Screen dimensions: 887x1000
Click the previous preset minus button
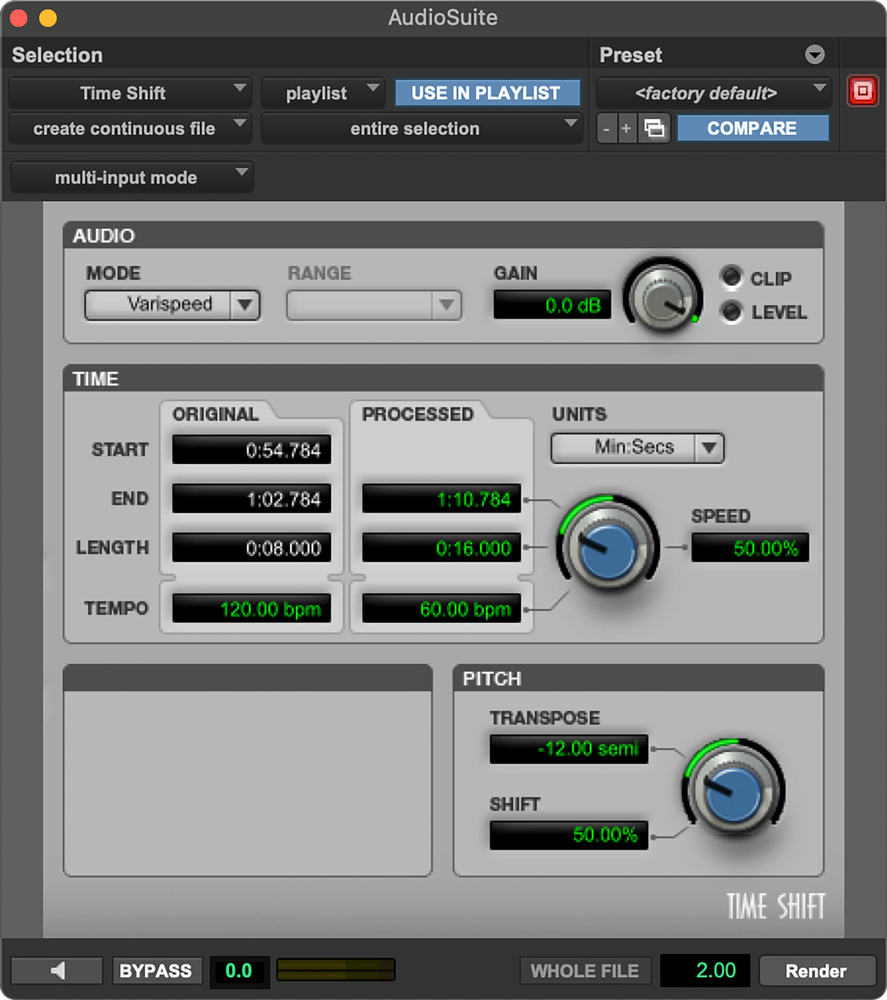coord(606,129)
